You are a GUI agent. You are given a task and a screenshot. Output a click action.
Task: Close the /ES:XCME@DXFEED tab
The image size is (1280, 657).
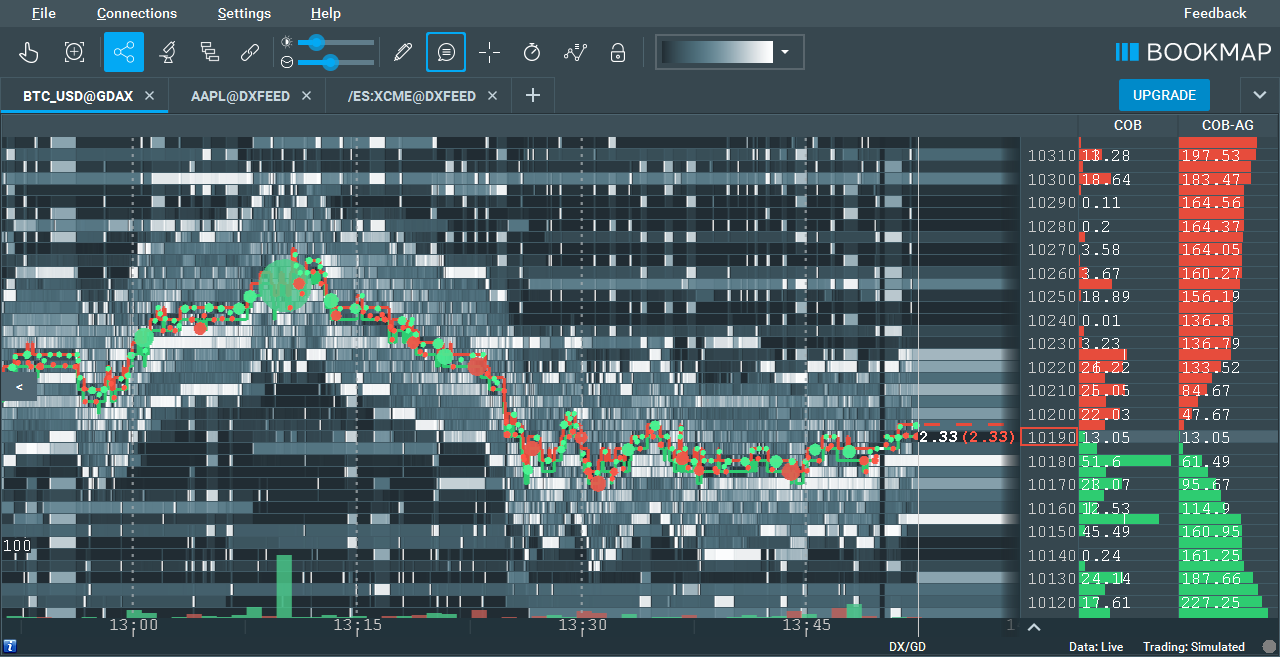coord(493,96)
